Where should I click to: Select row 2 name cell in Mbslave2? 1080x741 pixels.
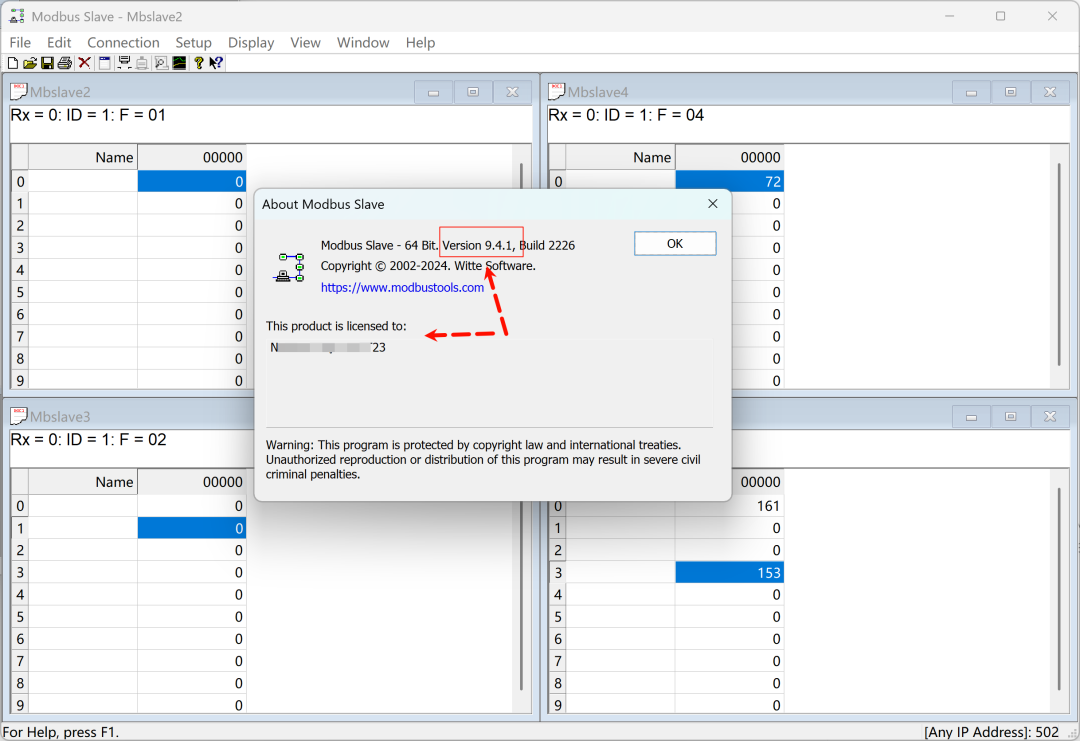(x=83, y=225)
